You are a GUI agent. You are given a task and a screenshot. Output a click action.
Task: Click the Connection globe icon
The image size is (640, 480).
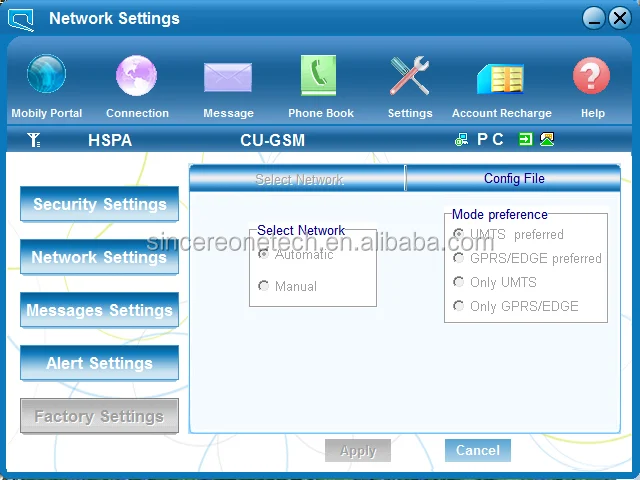pyautogui.click(x=136, y=76)
